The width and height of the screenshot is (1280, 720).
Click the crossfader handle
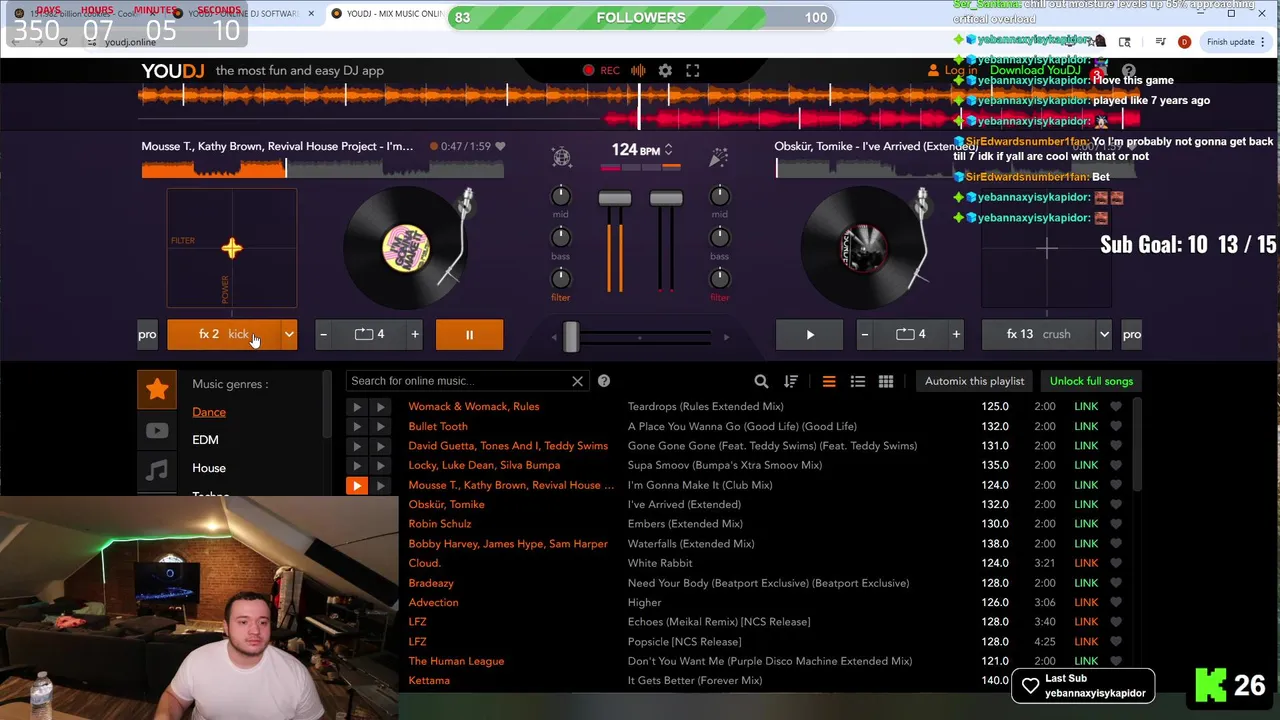tap(570, 337)
